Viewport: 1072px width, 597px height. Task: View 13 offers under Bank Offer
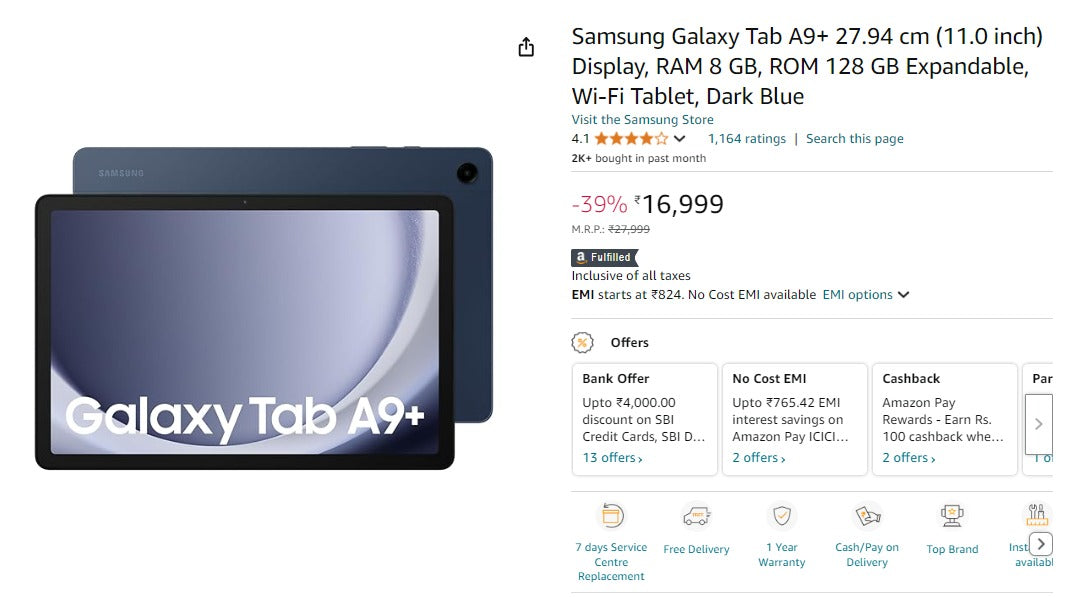point(612,458)
